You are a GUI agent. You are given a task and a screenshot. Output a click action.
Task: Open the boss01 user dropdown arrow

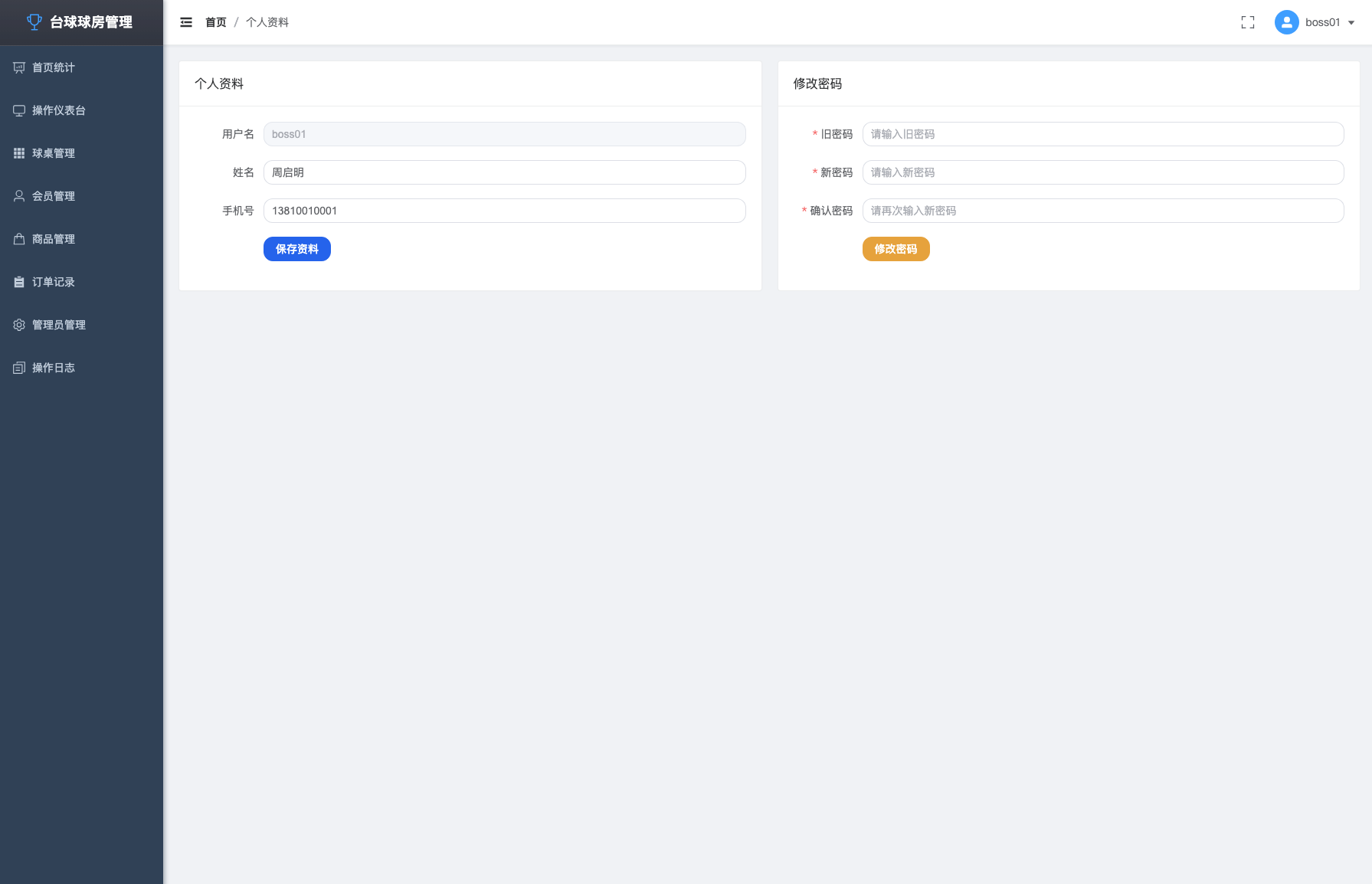tap(1351, 23)
